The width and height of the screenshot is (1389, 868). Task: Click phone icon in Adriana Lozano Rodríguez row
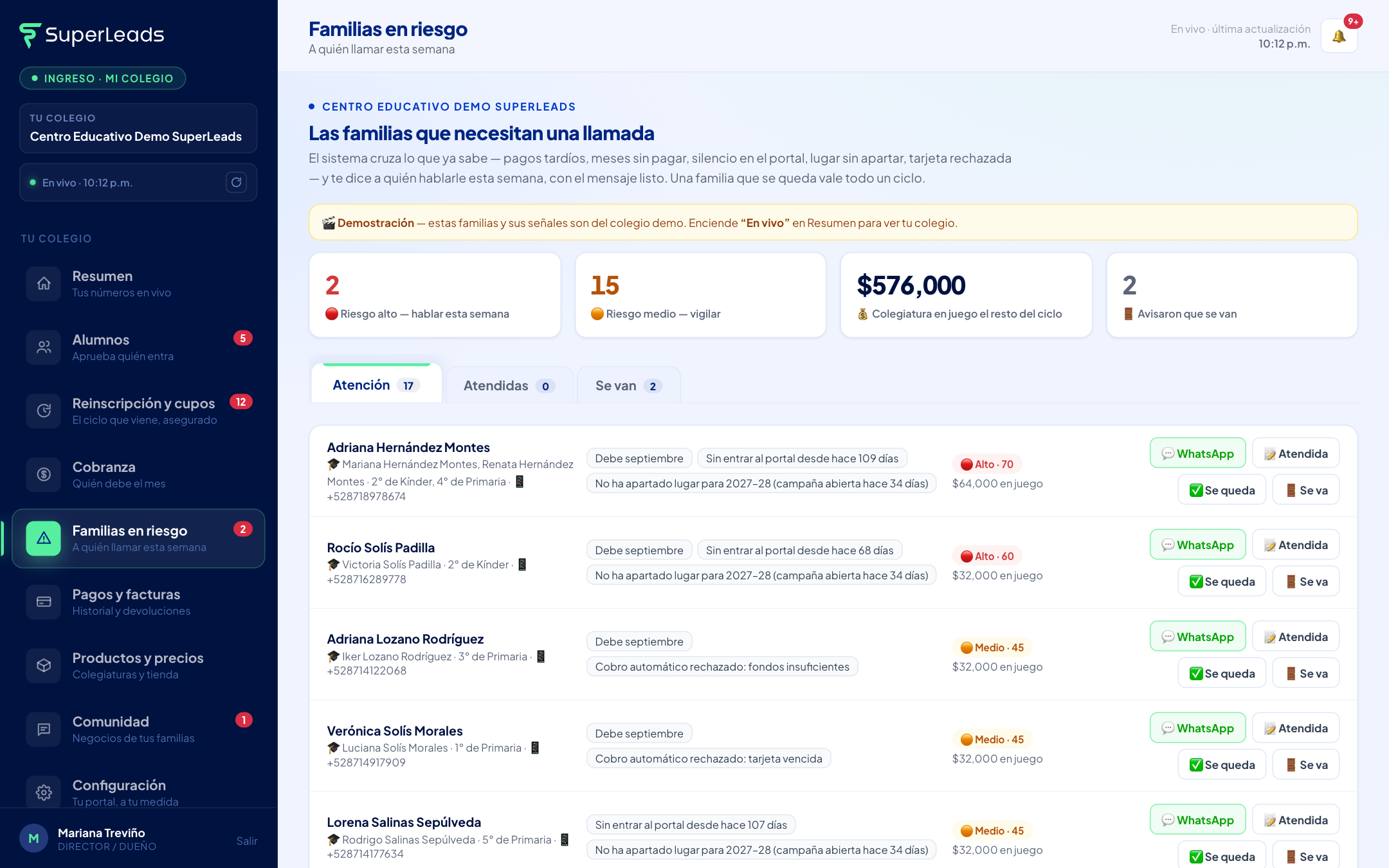pos(541,656)
